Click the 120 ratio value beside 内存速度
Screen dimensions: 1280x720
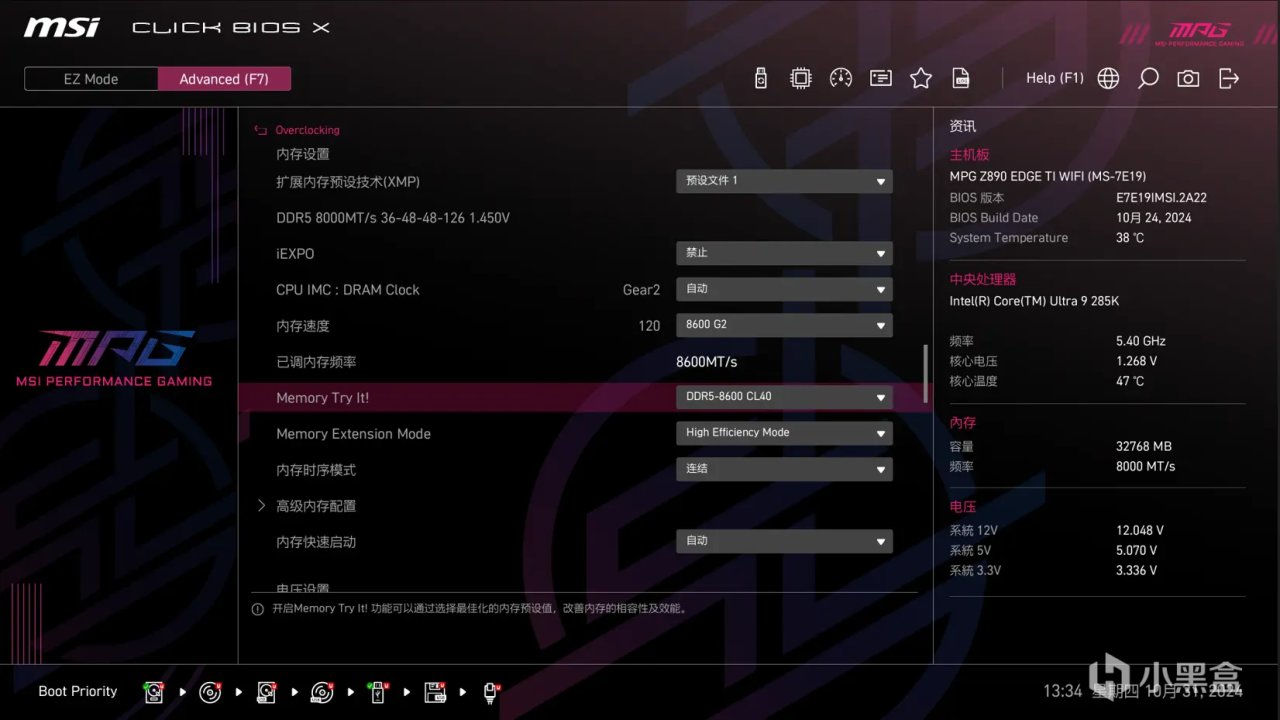pyautogui.click(x=649, y=326)
